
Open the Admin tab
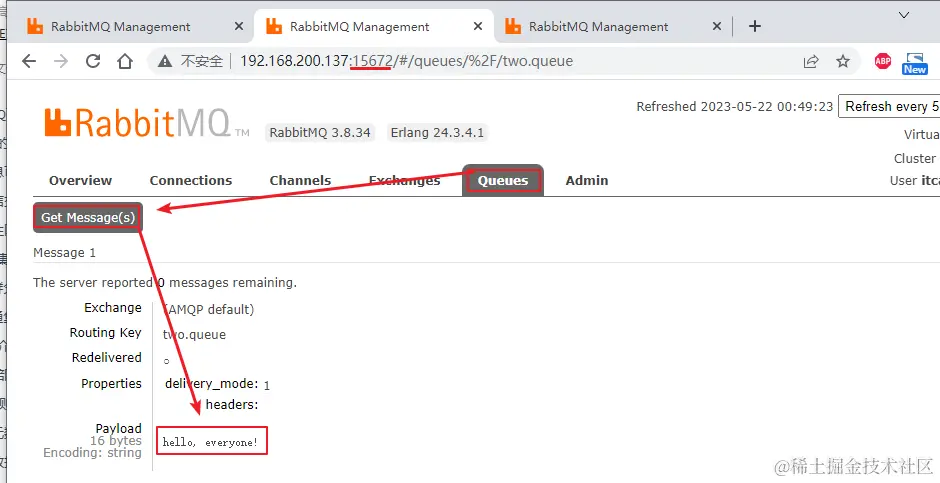pyautogui.click(x=587, y=180)
